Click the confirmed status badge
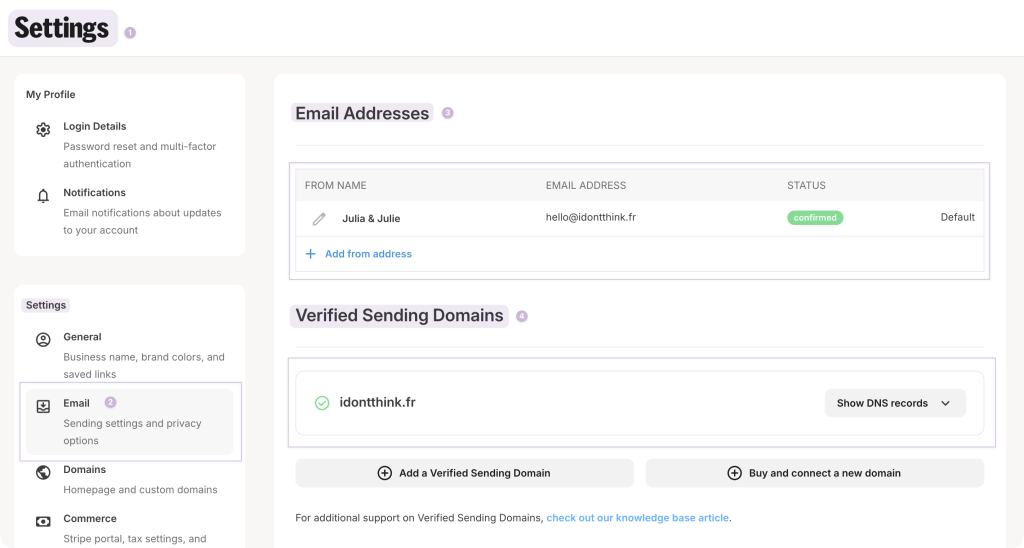Image resolution: width=1024 pixels, height=548 pixels. 814,217
